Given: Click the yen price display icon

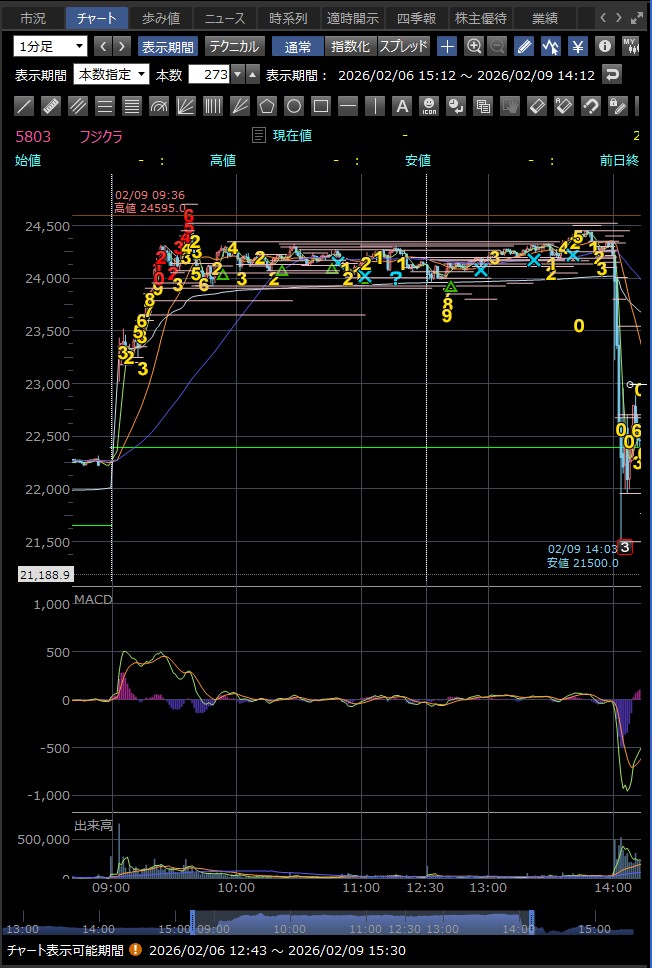Looking at the screenshot, I should pyautogui.click(x=577, y=46).
